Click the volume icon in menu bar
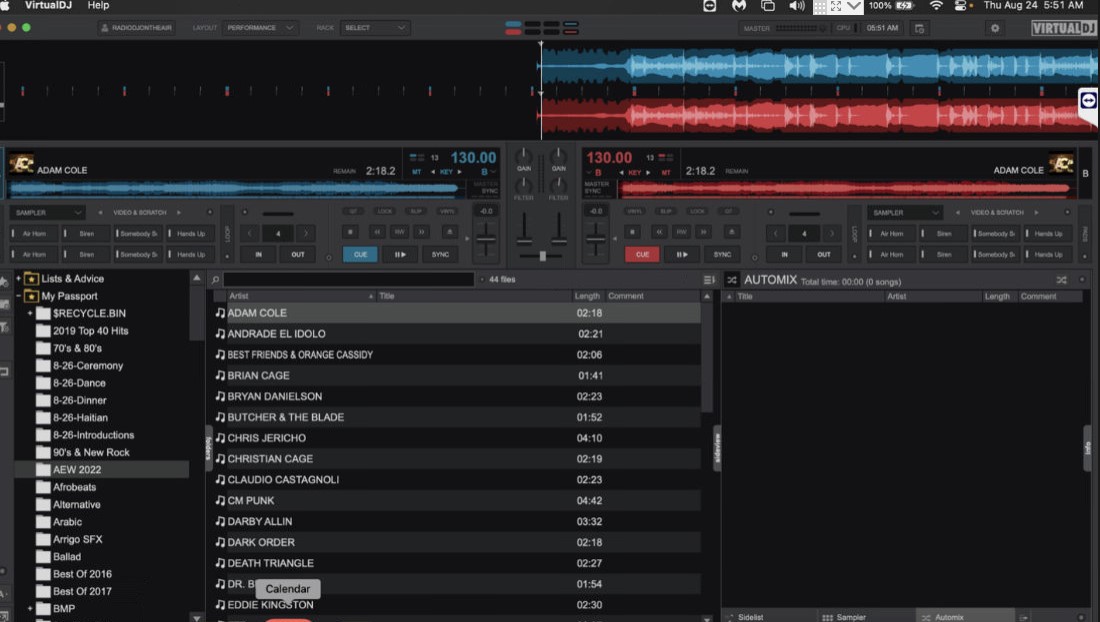 click(796, 5)
